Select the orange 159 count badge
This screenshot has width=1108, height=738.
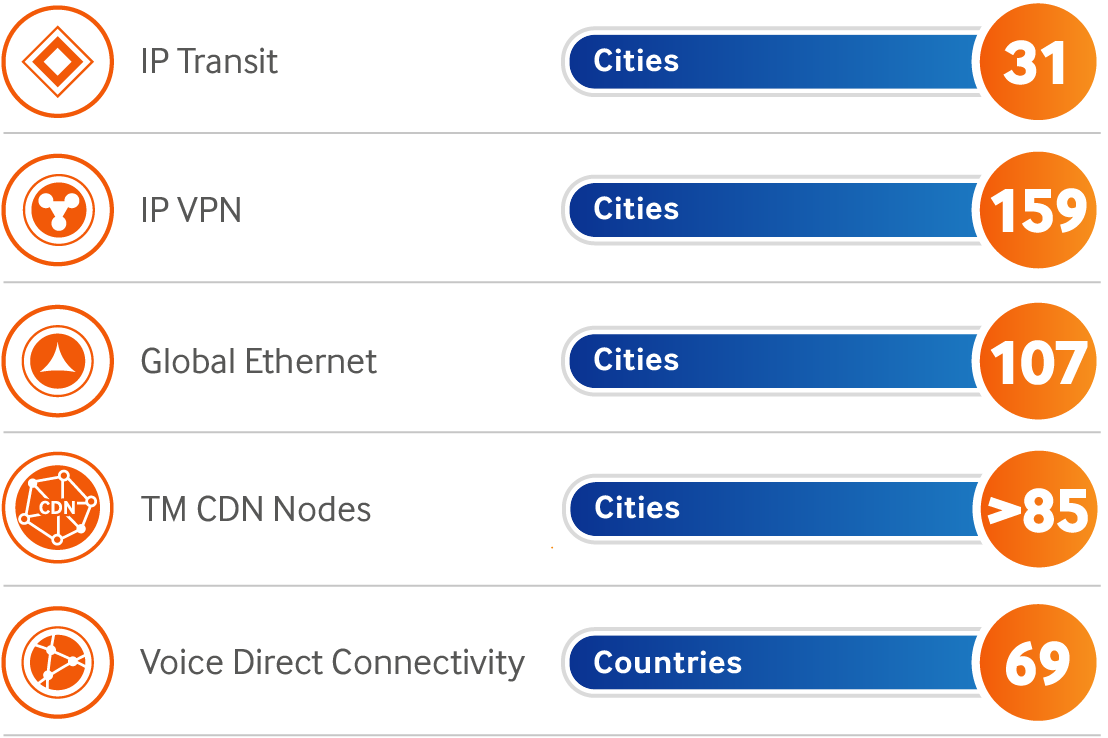(1036, 211)
